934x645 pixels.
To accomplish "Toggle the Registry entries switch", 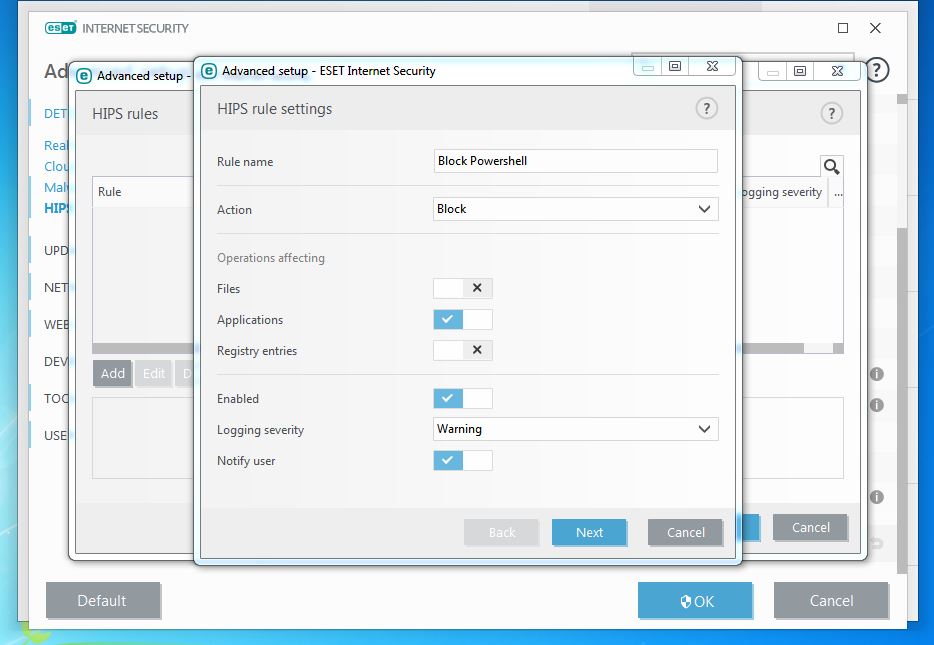I will (463, 350).
